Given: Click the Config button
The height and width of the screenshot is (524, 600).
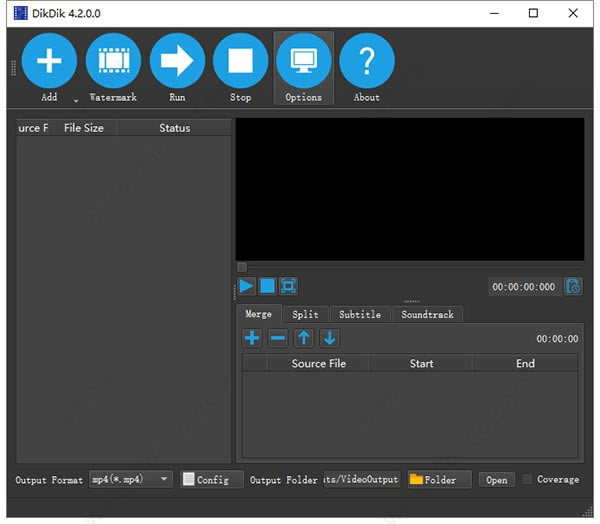Looking at the screenshot, I should coord(205,479).
